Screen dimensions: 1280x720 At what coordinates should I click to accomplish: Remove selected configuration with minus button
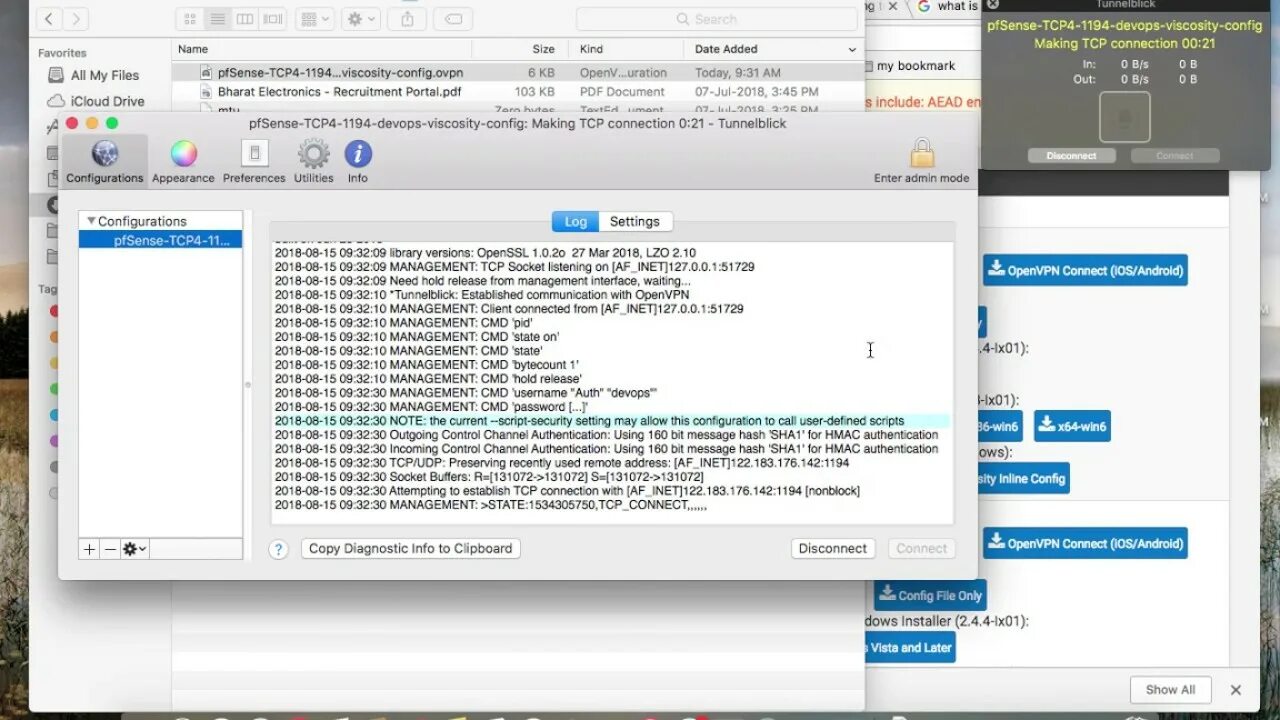[110, 549]
